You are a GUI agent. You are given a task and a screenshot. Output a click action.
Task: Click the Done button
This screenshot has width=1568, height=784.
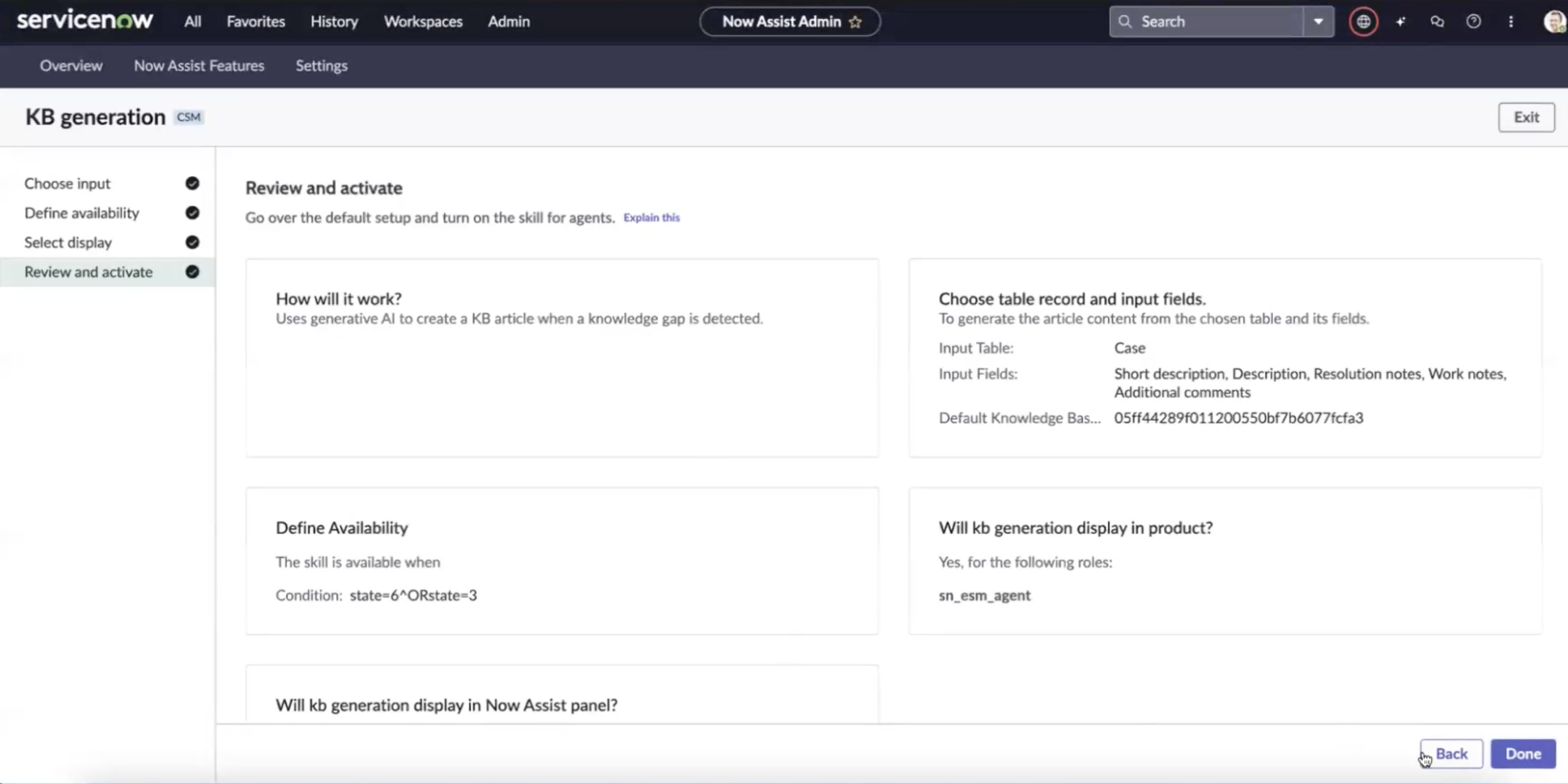point(1523,754)
